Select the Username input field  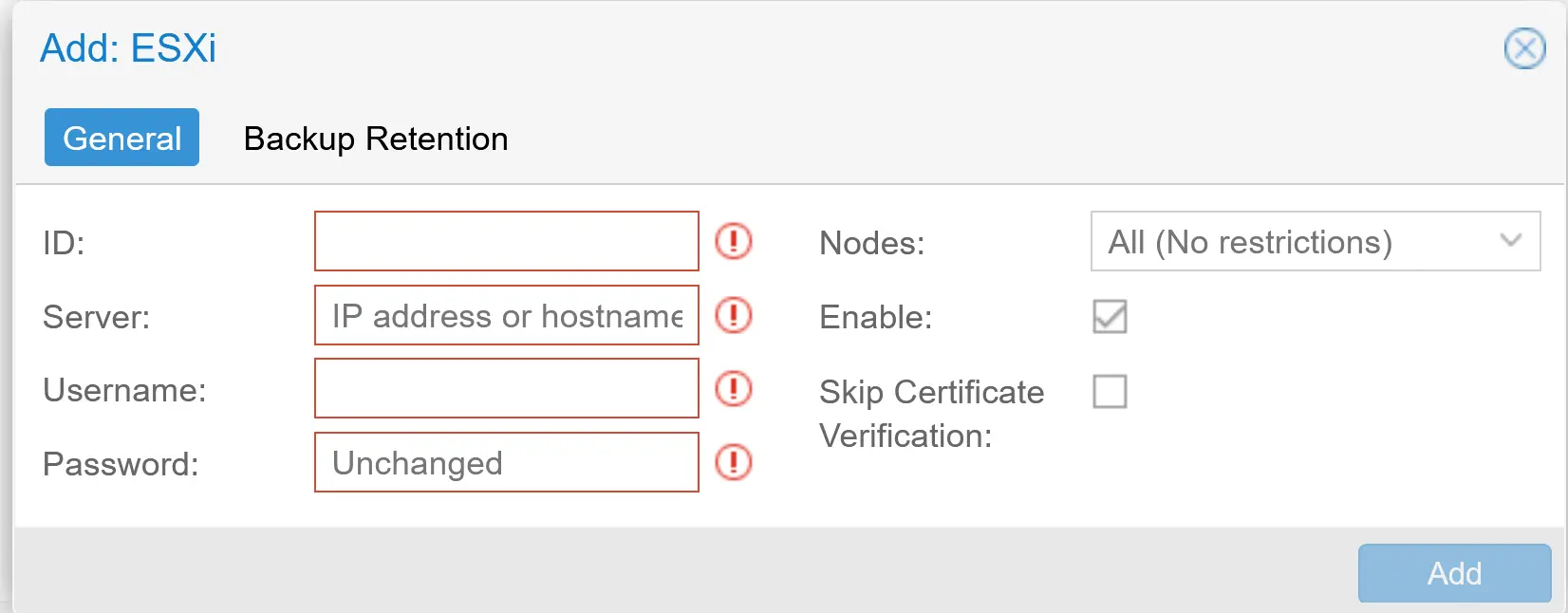[506, 389]
